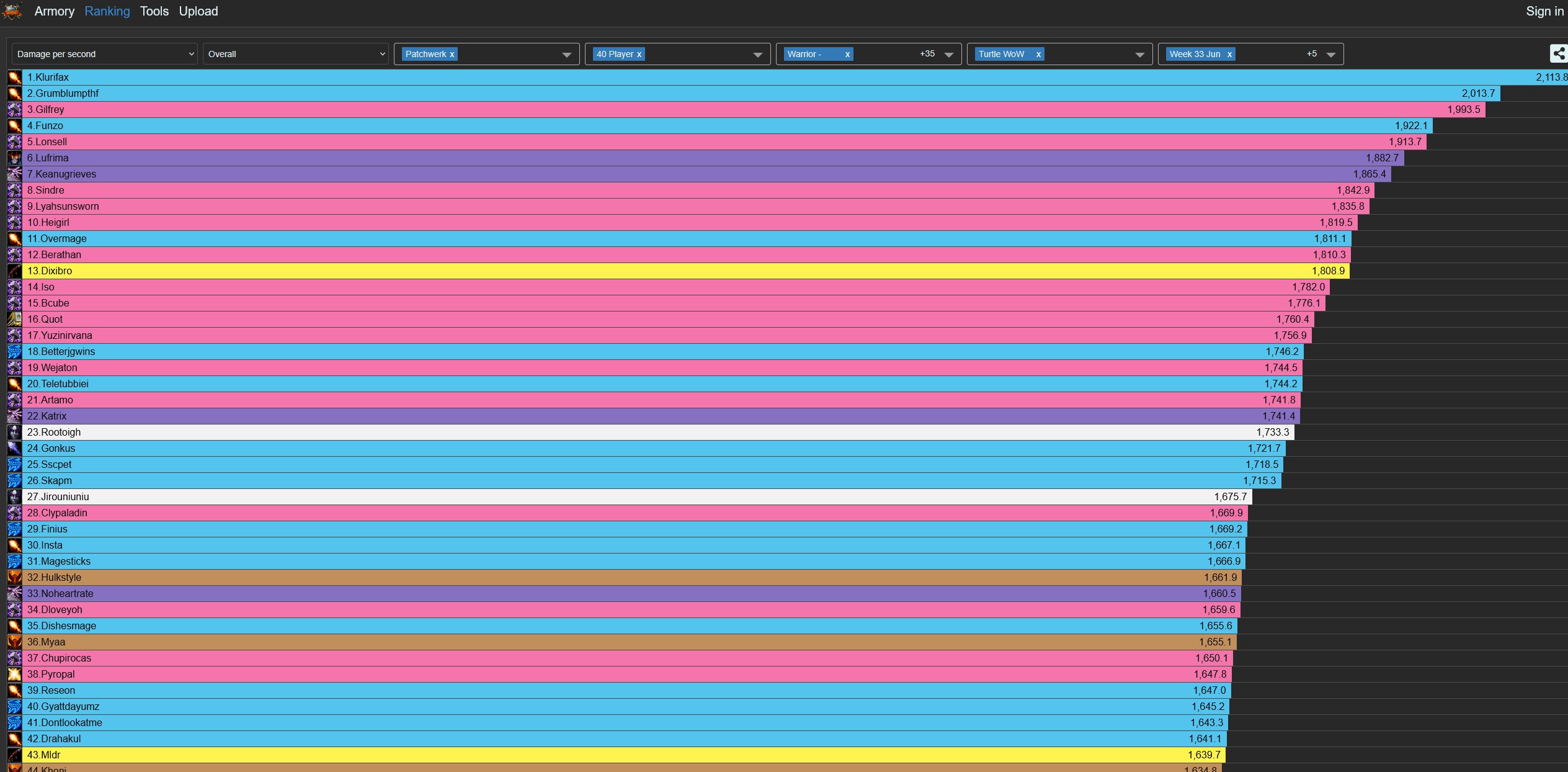Click the class icon next to Mldr

(14, 755)
